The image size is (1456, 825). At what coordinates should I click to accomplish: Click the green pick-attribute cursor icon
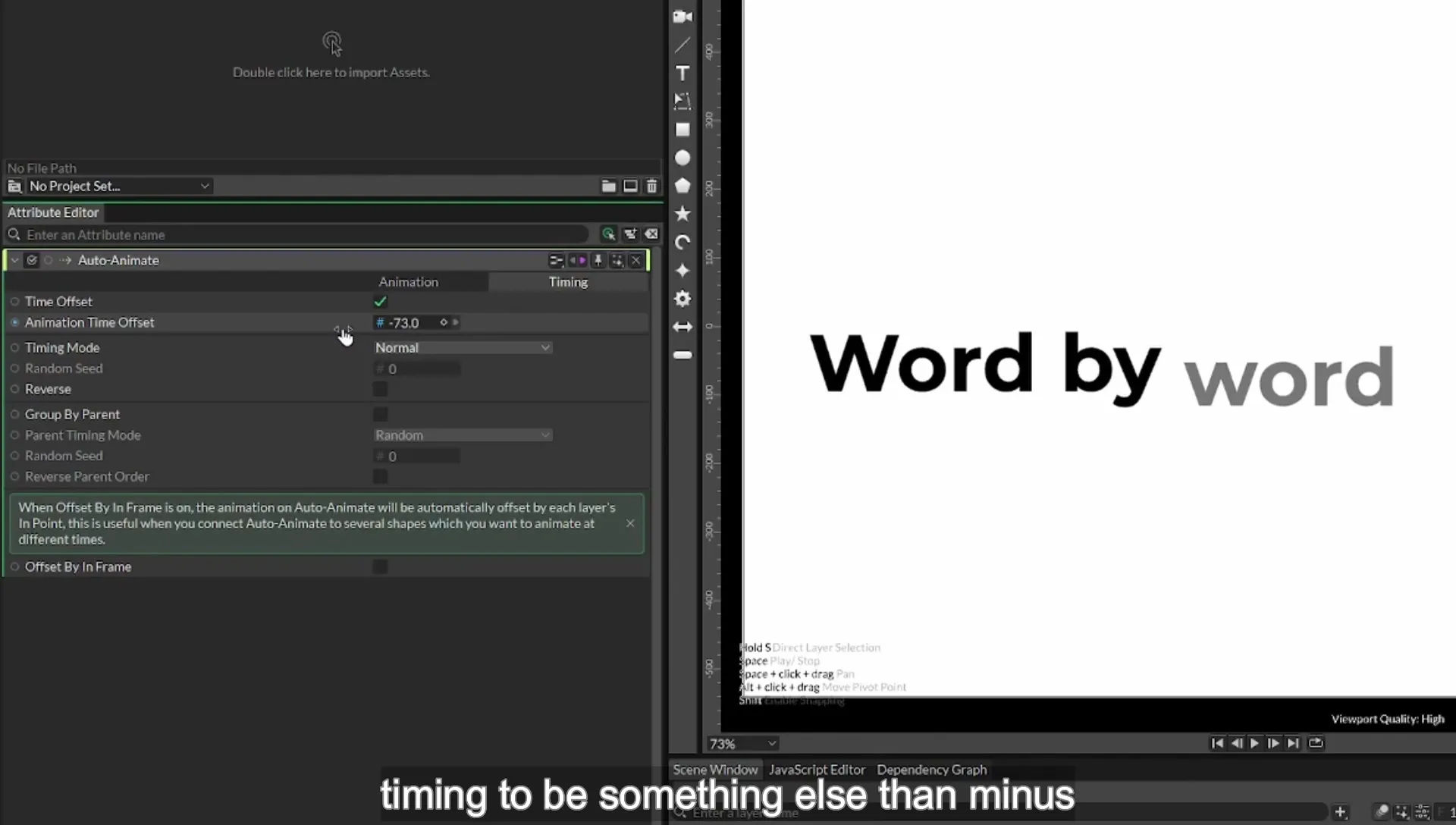(x=608, y=234)
